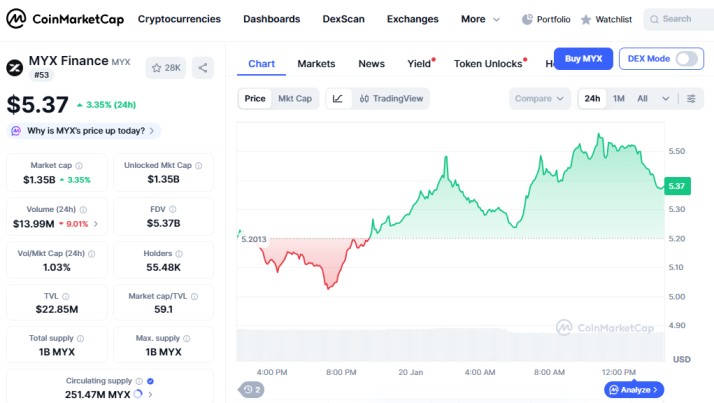Open DexScan navigation item
The height and width of the screenshot is (403, 714).
343,19
